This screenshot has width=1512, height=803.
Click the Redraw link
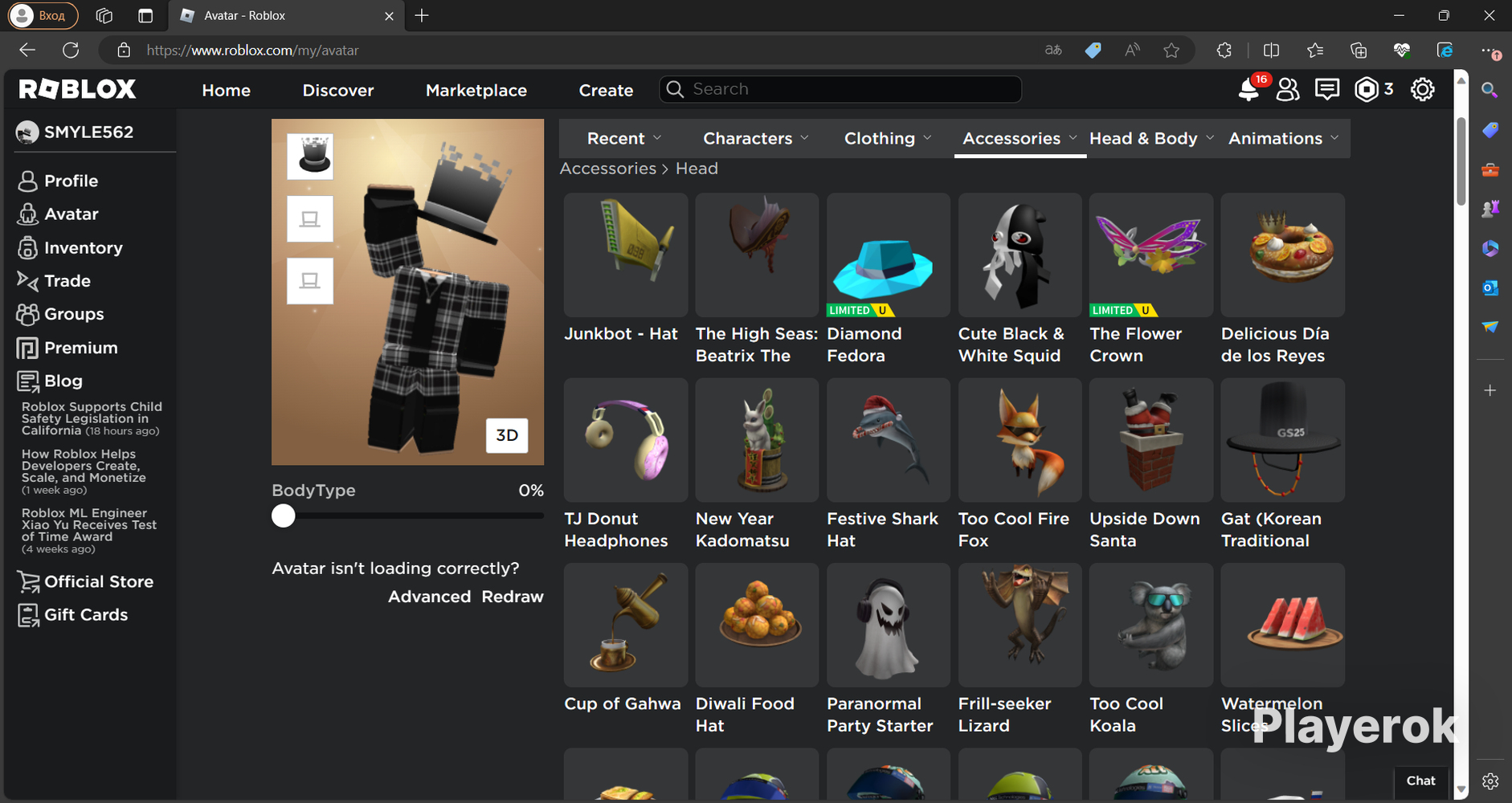pos(513,597)
